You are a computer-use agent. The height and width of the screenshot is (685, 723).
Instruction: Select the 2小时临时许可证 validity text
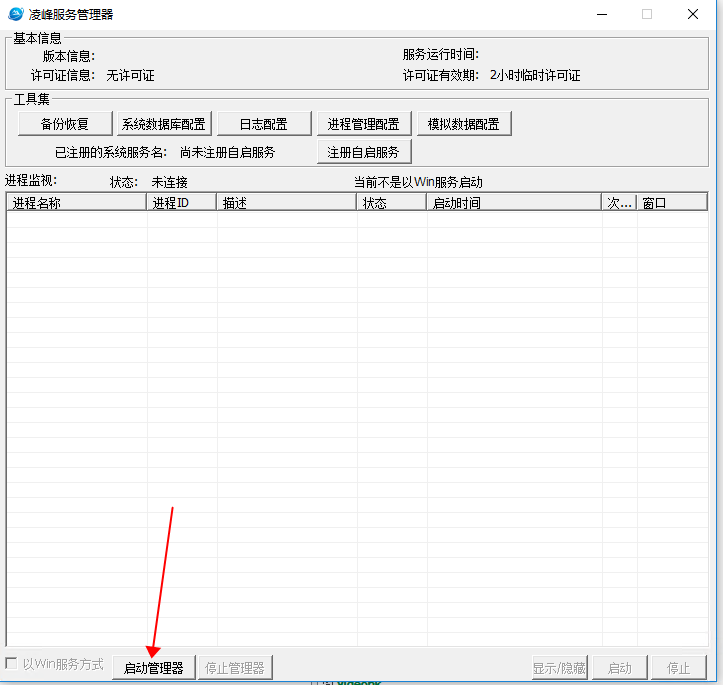pos(535,75)
